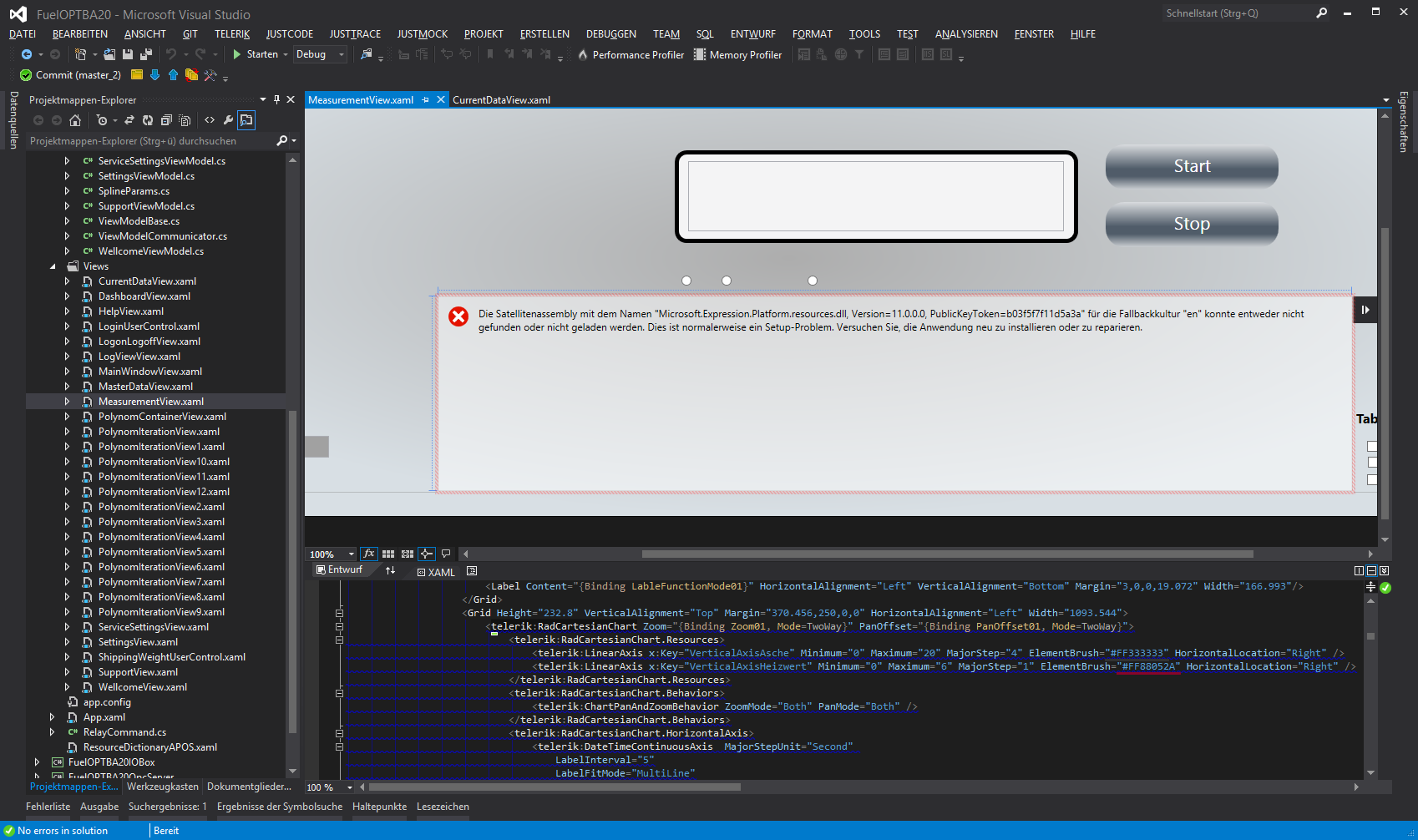Toggle the annotation speech-bubble button in designer
The width and height of the screenshot is (1418, 840).
[x=446, y=554]
